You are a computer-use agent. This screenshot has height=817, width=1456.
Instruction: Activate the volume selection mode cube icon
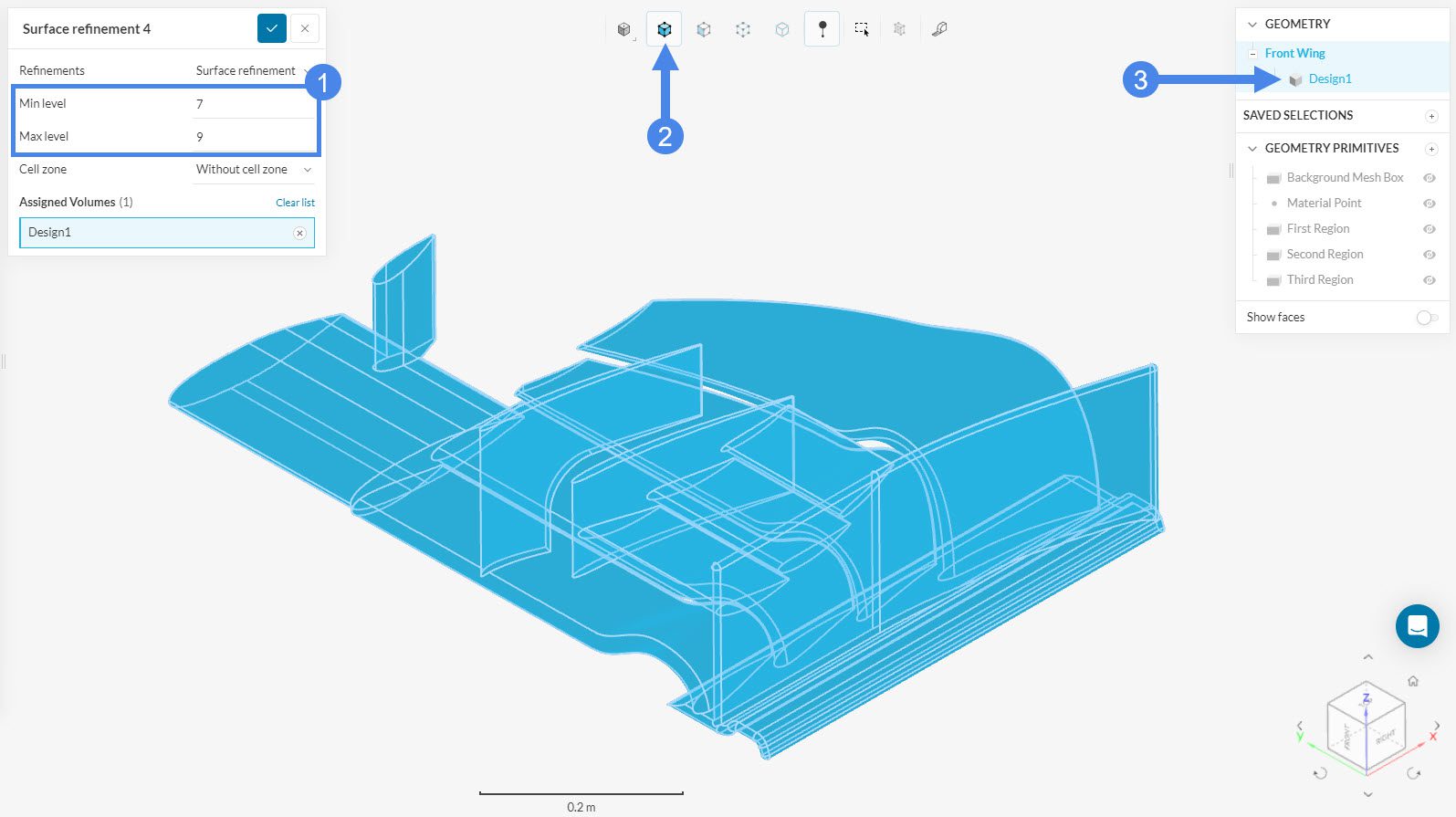(x=665, y=29)
